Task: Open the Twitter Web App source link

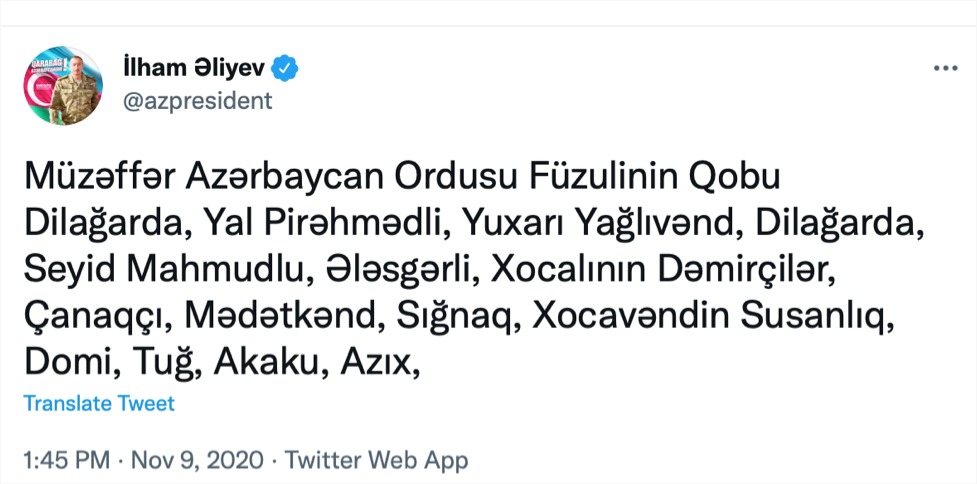Action: 376,461
